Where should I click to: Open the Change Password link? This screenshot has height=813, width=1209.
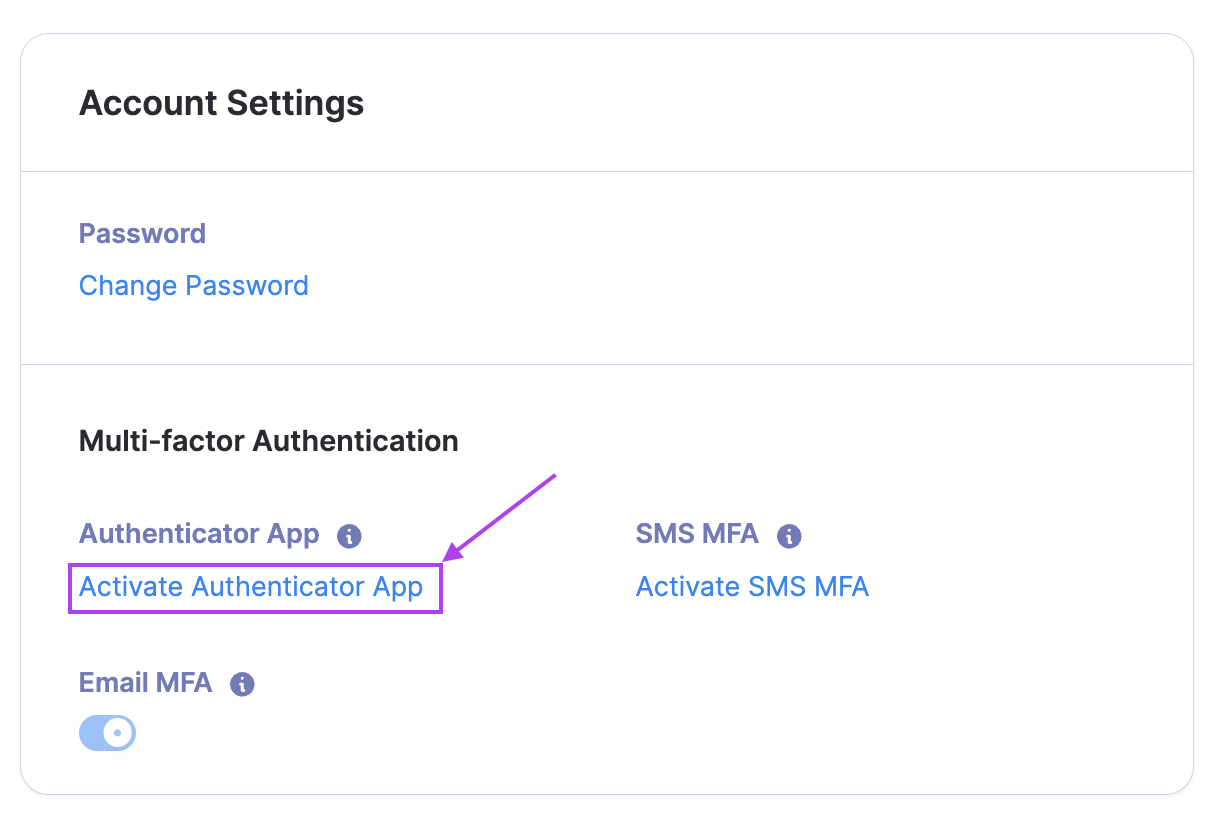point(193,286)
